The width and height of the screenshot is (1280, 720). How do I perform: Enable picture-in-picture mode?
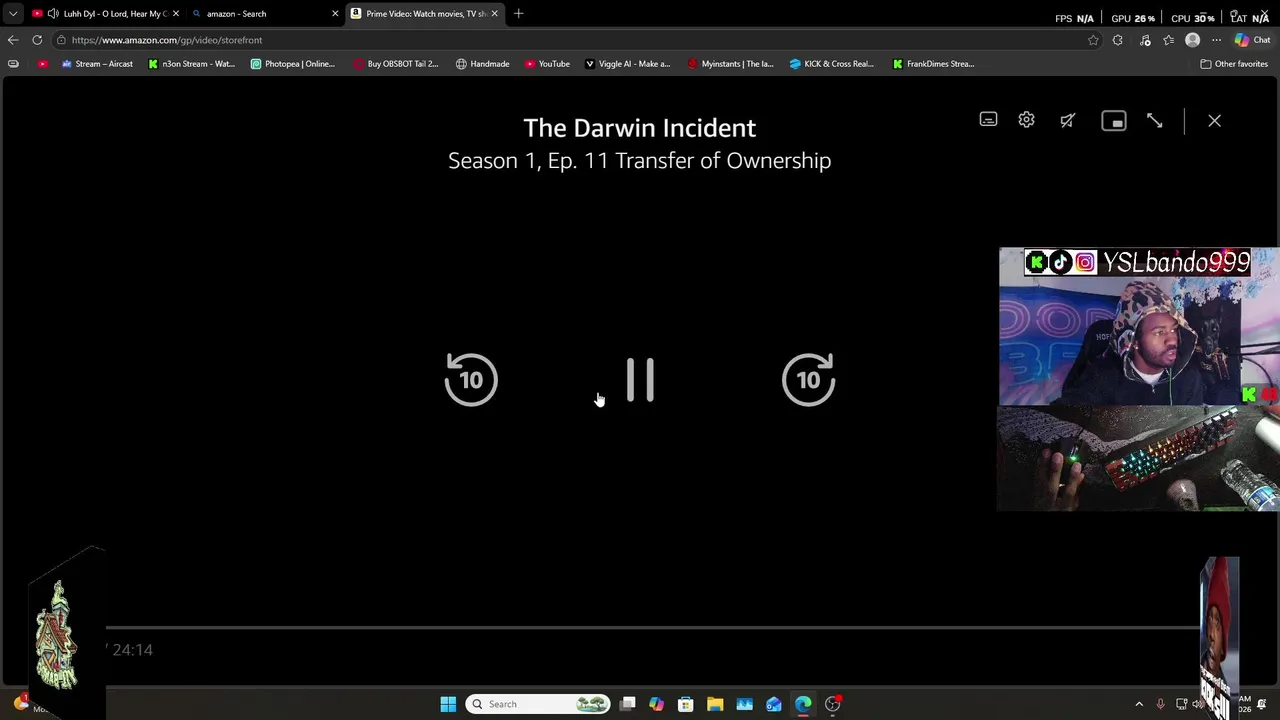point(1113,121)
